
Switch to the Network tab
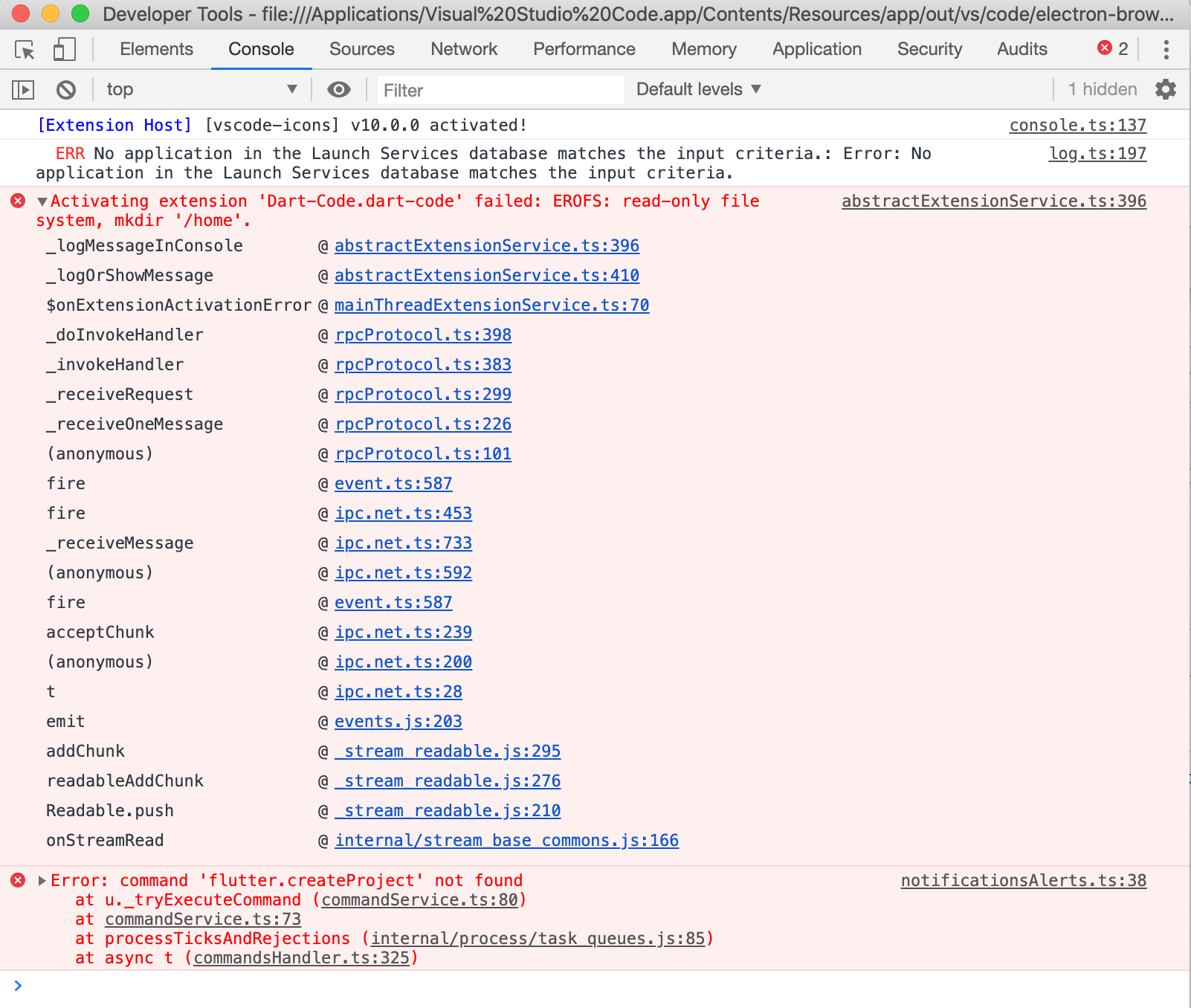[464, 49]
